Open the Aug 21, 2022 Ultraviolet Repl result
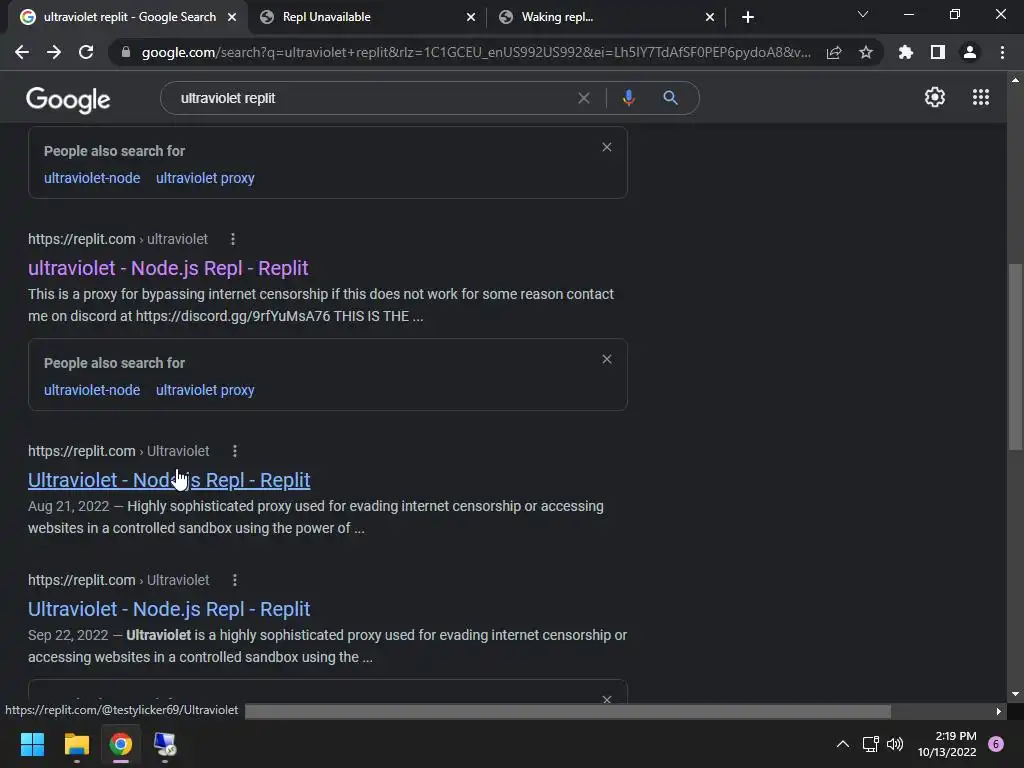This screenshot has height=768, width=1024. point(169,480)
